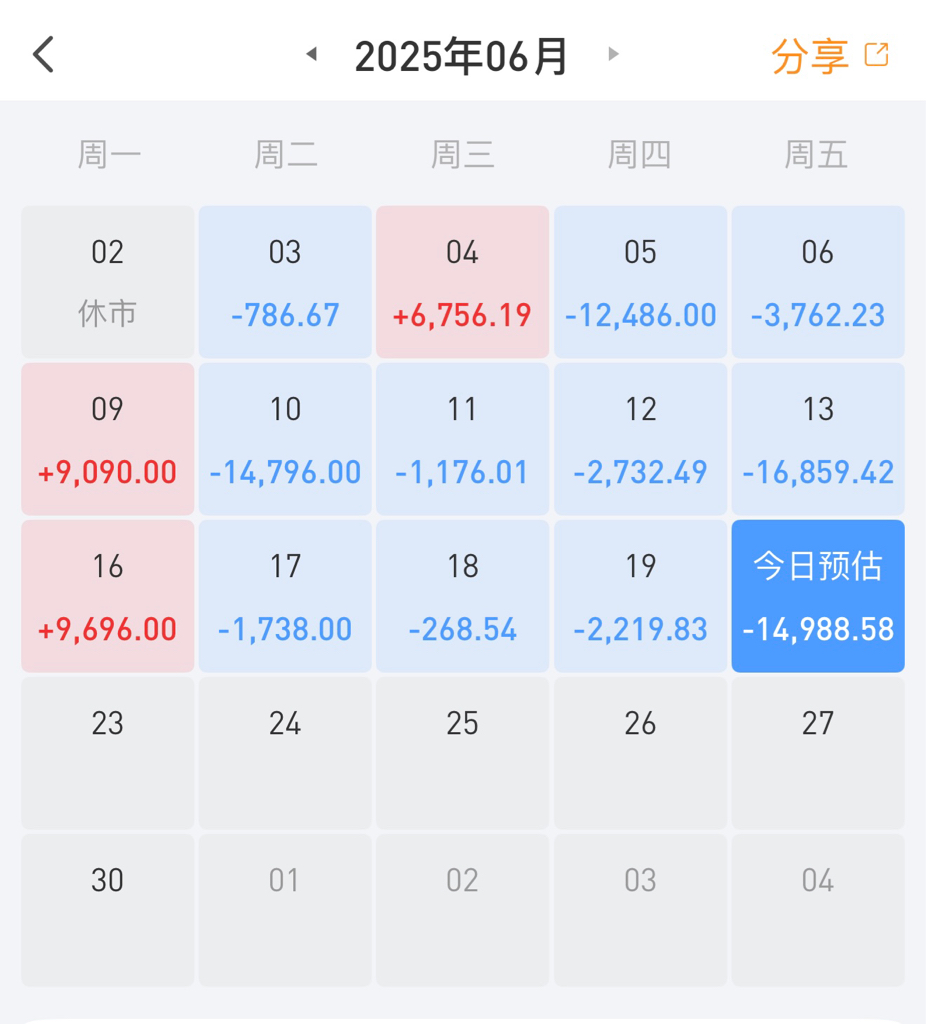
Task: Select empty day 25 cell
Action: [x=462, y=753]
